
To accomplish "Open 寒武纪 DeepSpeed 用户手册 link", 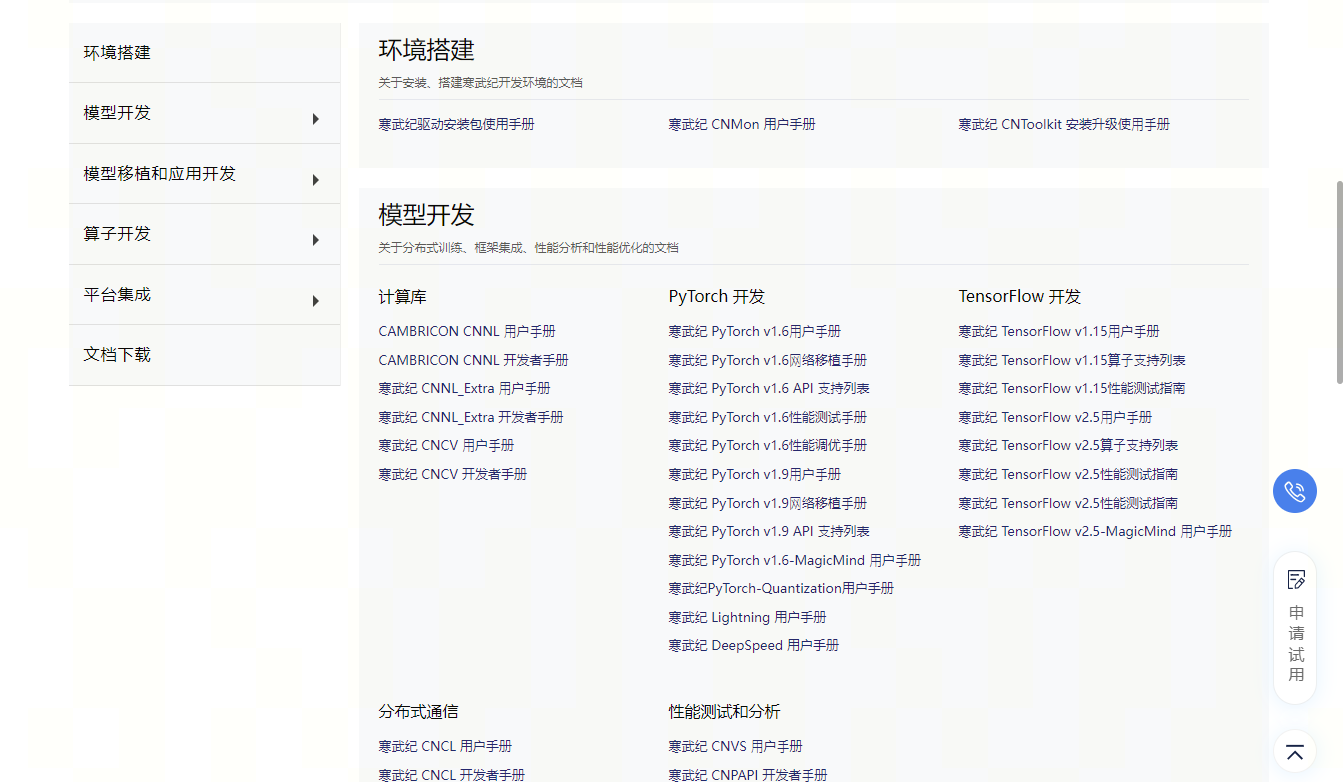I will (x=753, y=646).
